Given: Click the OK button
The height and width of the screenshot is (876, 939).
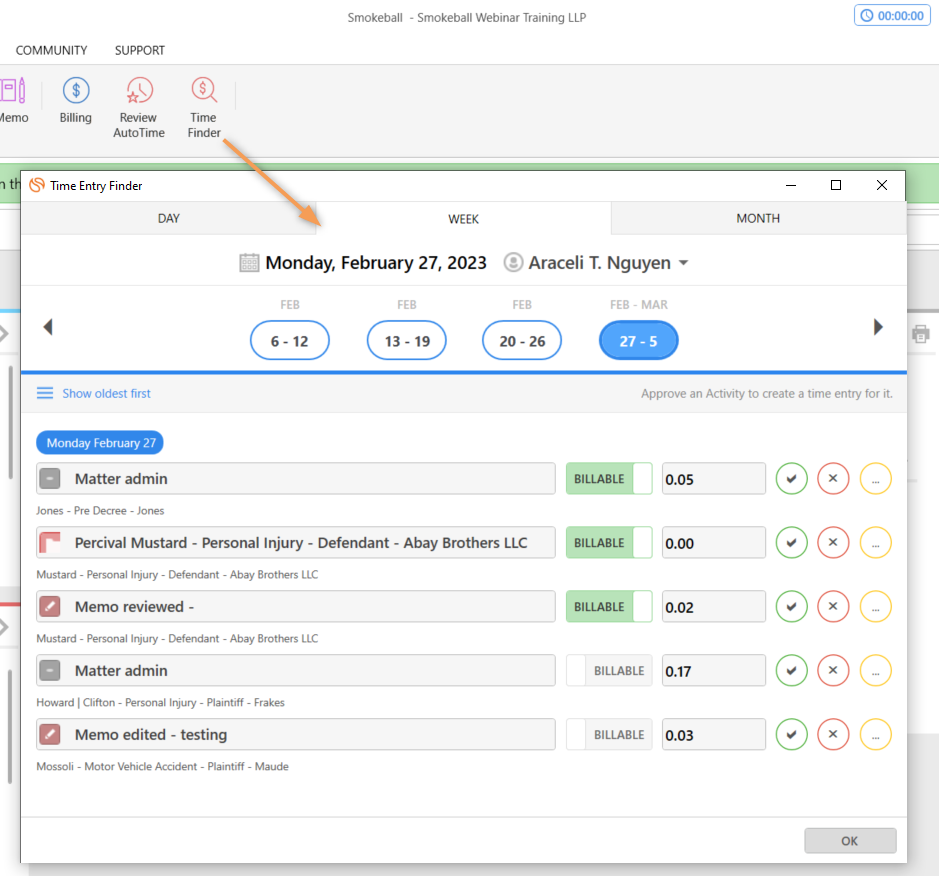Looking at the screenshot, I should tap(850, 841).
